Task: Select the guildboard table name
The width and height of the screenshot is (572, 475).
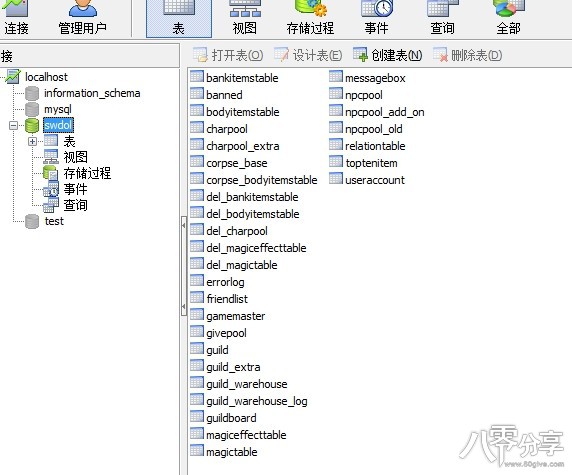Action: 231,418
